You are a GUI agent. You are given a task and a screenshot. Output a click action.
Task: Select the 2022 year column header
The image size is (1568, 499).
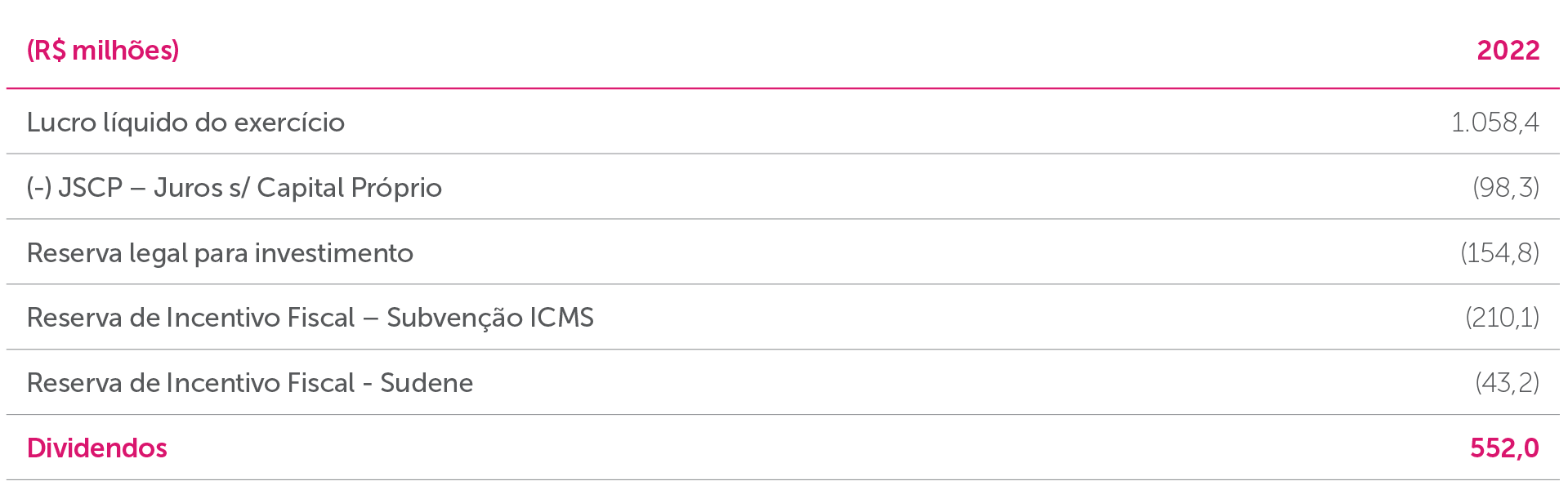point(1508,51)
